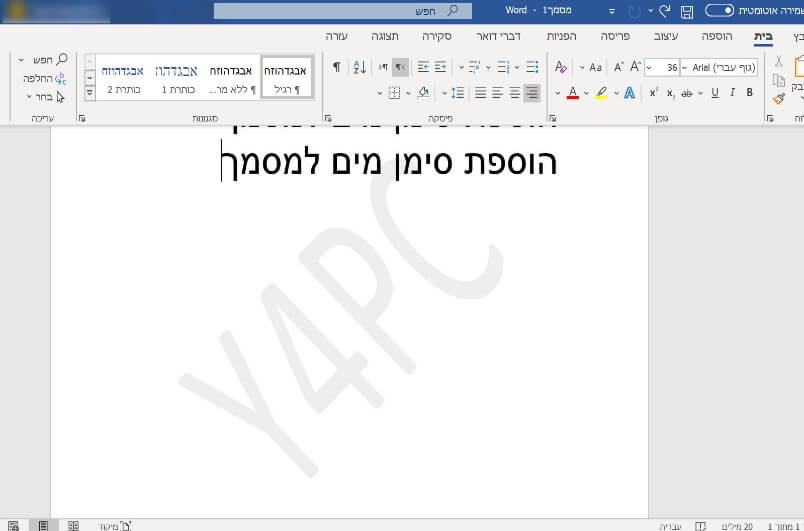Toggle AutoSave (שמירה אוטומטית) switch
Screen dimensions: 804x531
(719, 10)
